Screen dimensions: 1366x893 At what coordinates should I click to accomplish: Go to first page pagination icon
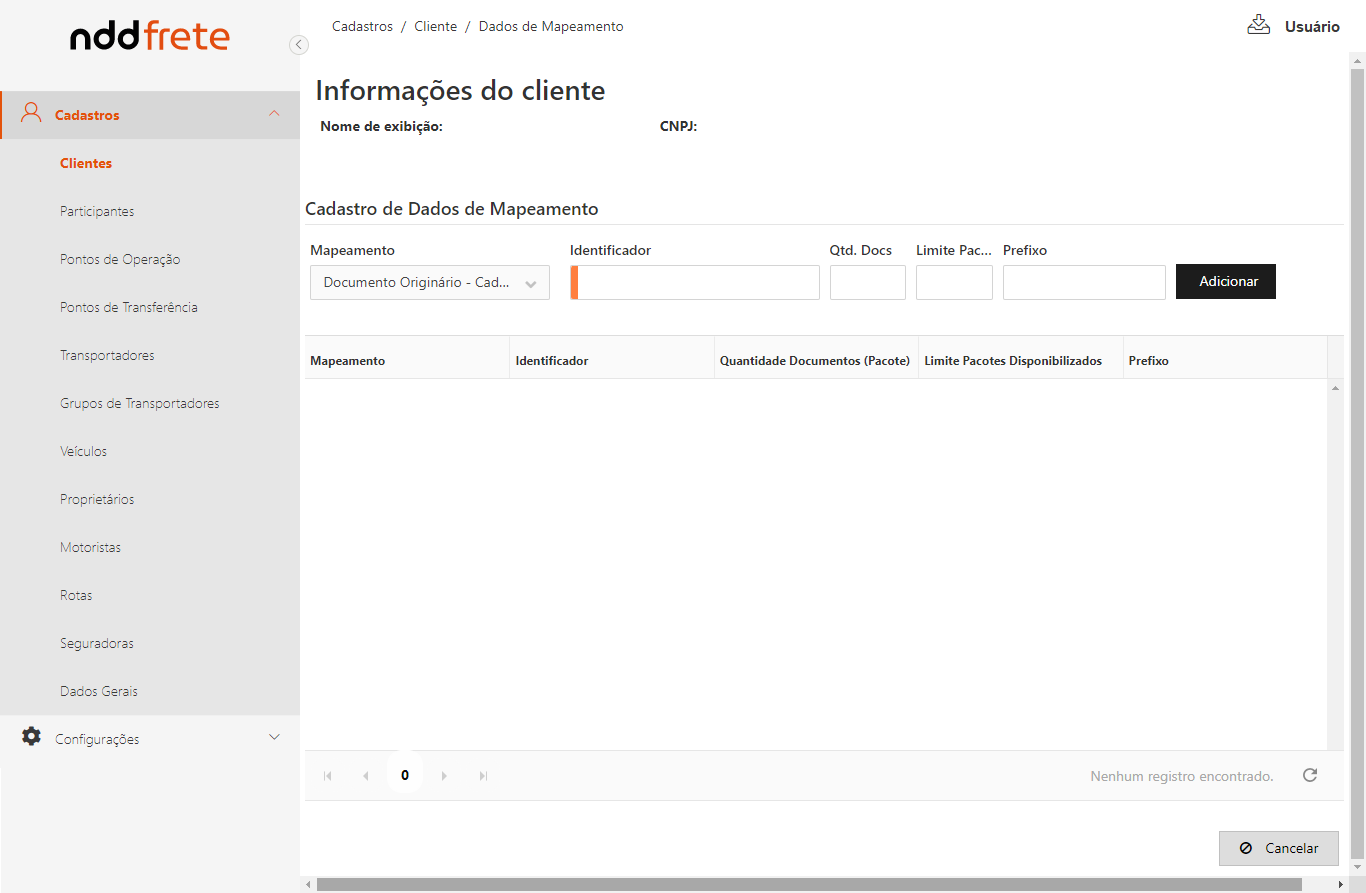[x=326, y=776]
